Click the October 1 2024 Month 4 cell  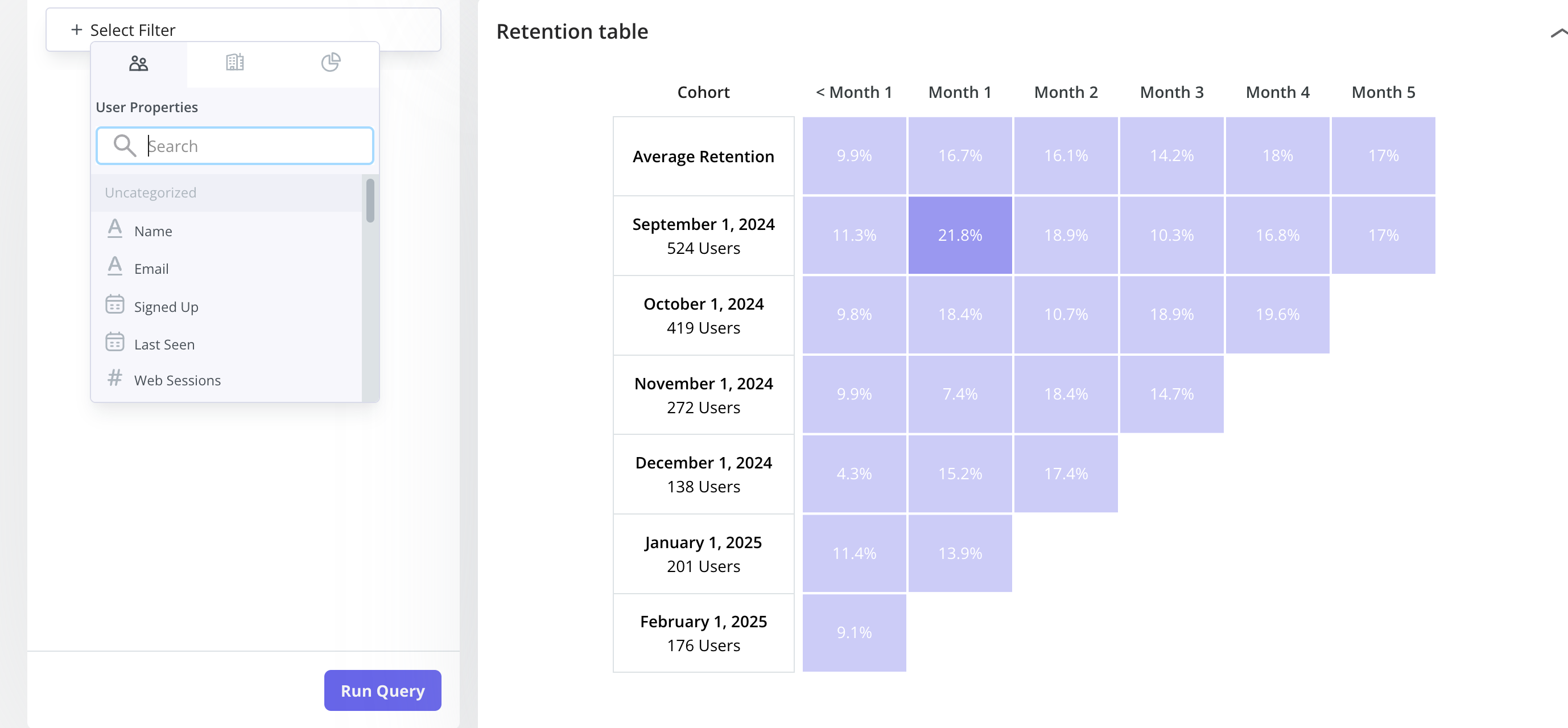tap(1278, 315)
